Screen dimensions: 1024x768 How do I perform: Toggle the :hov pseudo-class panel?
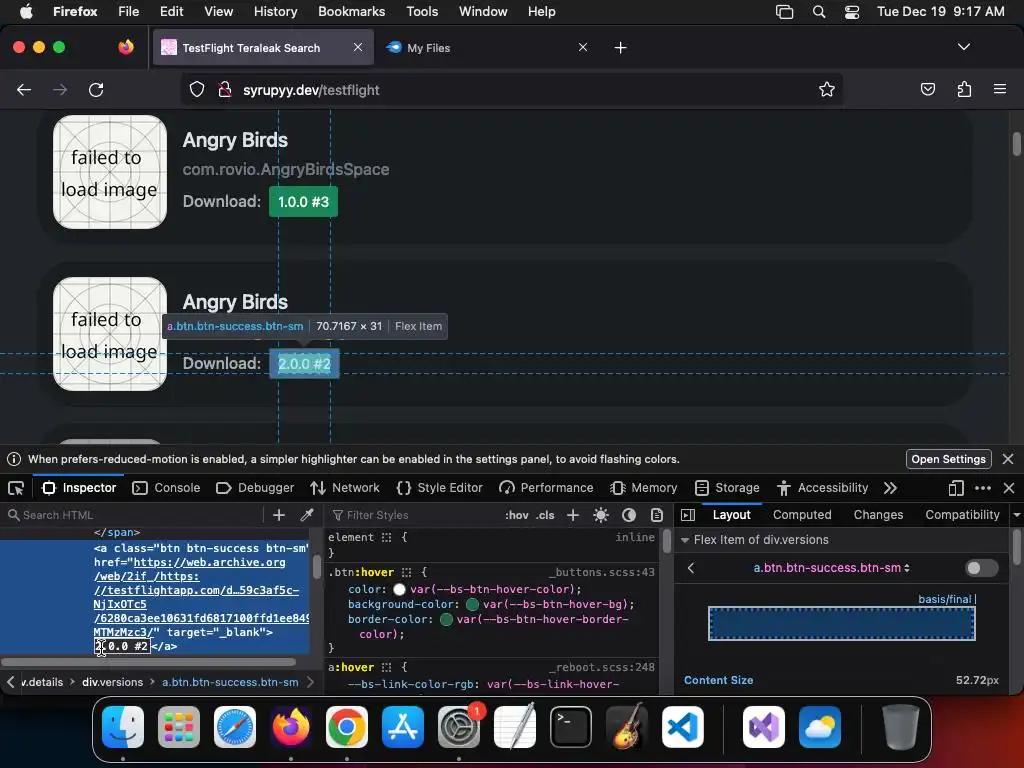(x=517, y=515)
